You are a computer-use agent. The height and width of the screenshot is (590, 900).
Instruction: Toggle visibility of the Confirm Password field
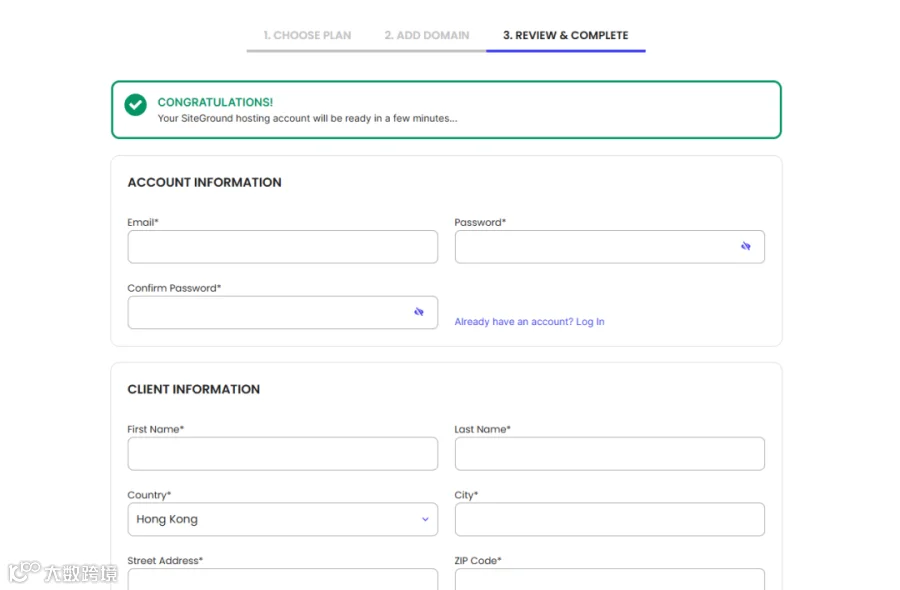click(418, 312)
